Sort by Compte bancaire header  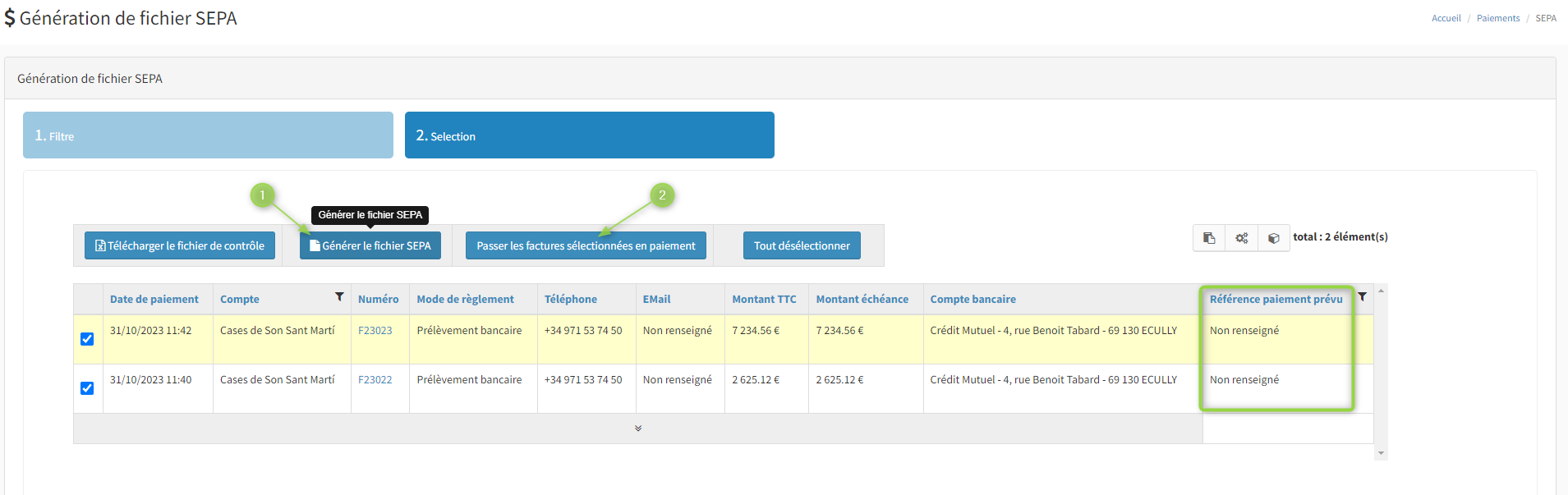pos(973,299)
